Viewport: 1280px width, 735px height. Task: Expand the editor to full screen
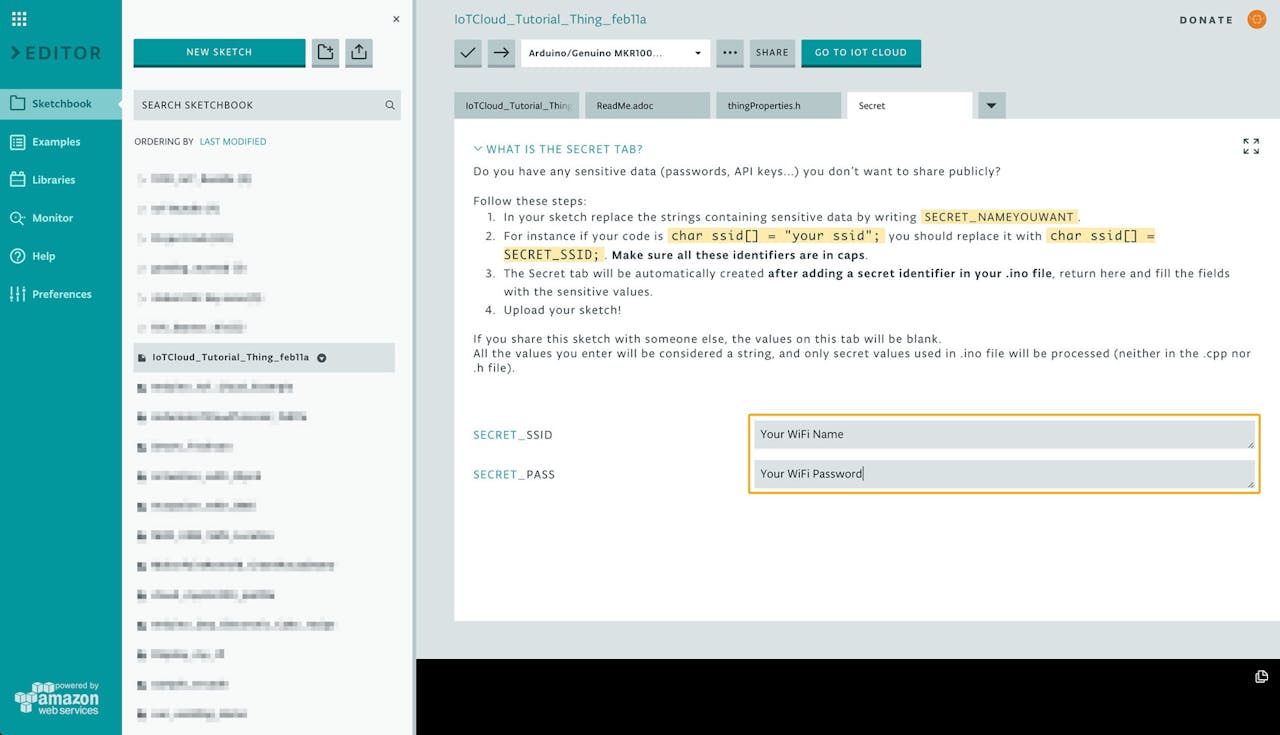pos(1251,146)
